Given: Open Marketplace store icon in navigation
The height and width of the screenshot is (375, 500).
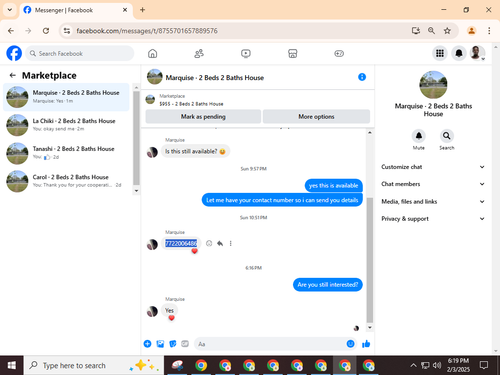Looking at the screenshot, I should click(292, 53).
